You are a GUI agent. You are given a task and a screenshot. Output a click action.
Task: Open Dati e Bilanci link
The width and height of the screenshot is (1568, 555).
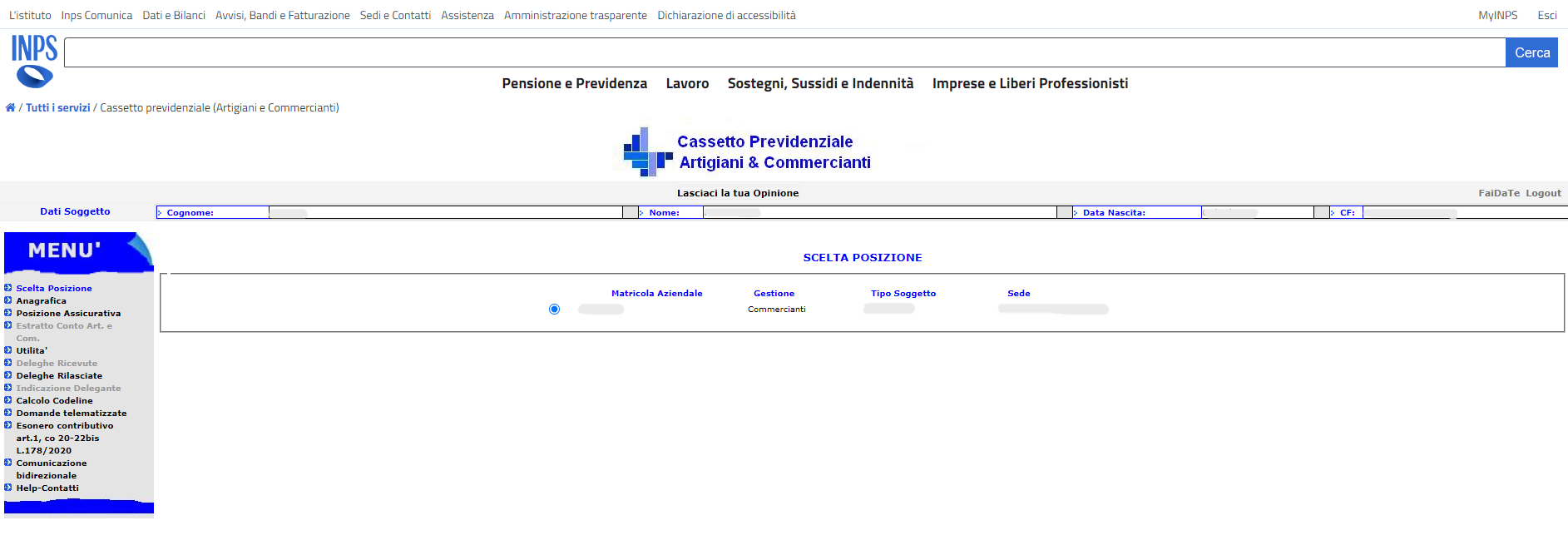pyautogui.click(x=174, y=15)
